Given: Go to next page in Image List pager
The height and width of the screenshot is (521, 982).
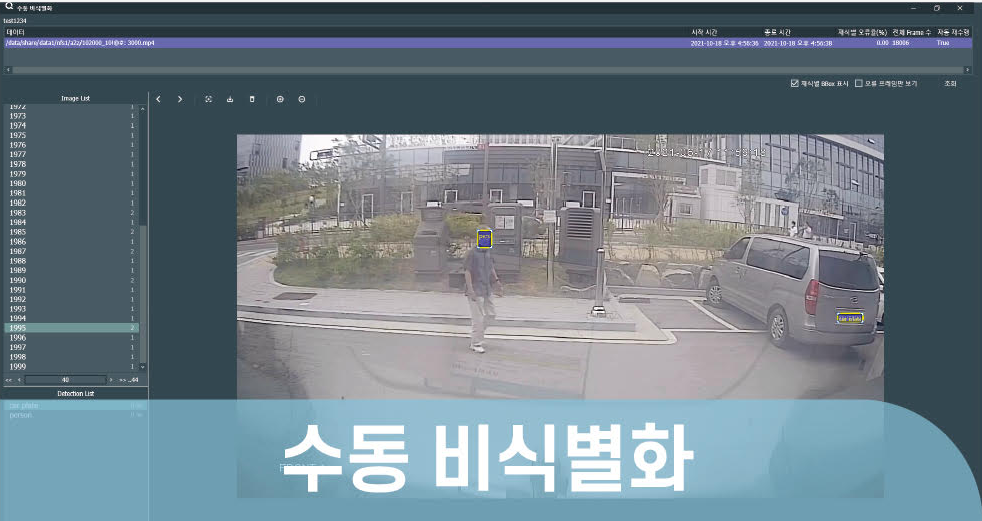Looking at the screenshot, I should point(113,380).
